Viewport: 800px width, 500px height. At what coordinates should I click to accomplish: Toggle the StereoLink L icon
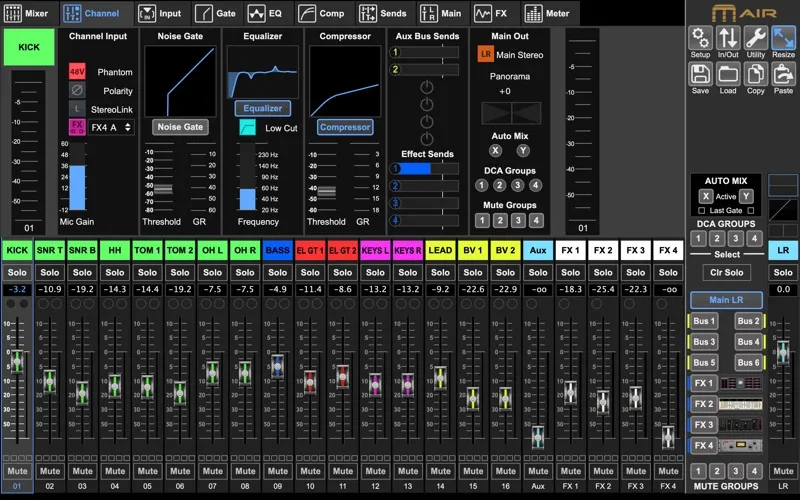coord(77,109)
